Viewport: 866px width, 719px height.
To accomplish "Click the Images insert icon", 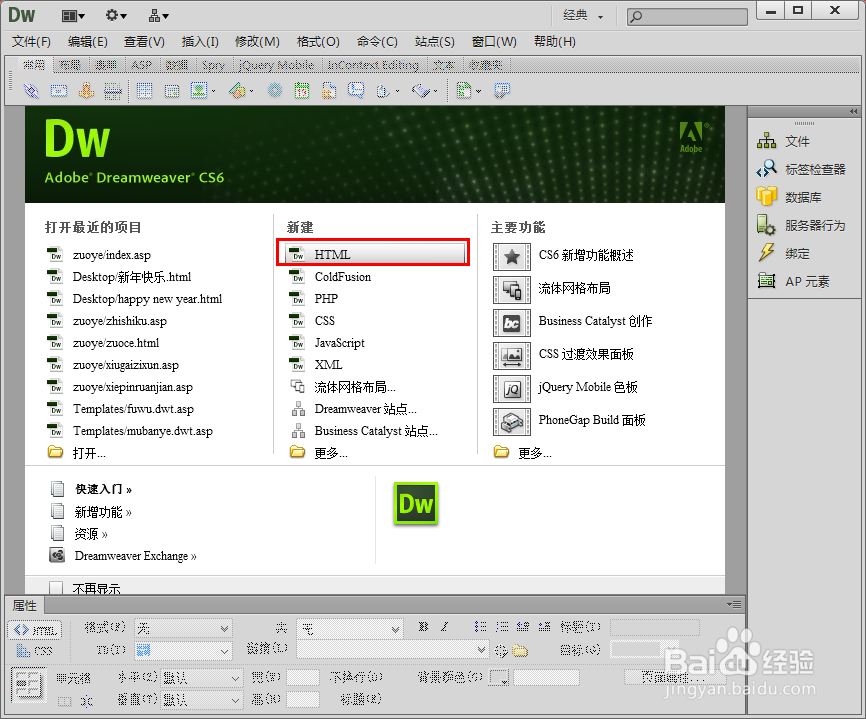I will pyautogui.click(x=199, y=90).
